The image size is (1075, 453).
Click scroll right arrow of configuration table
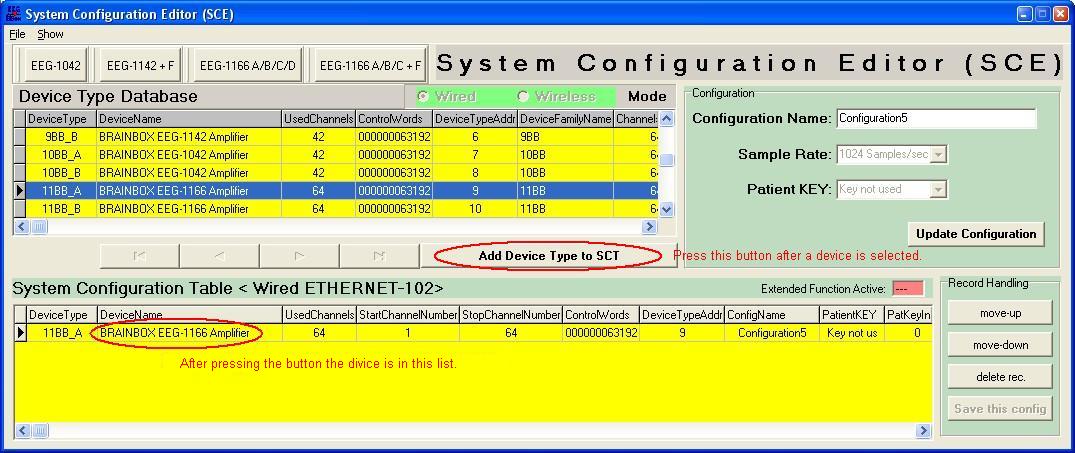tap(923, 430)
